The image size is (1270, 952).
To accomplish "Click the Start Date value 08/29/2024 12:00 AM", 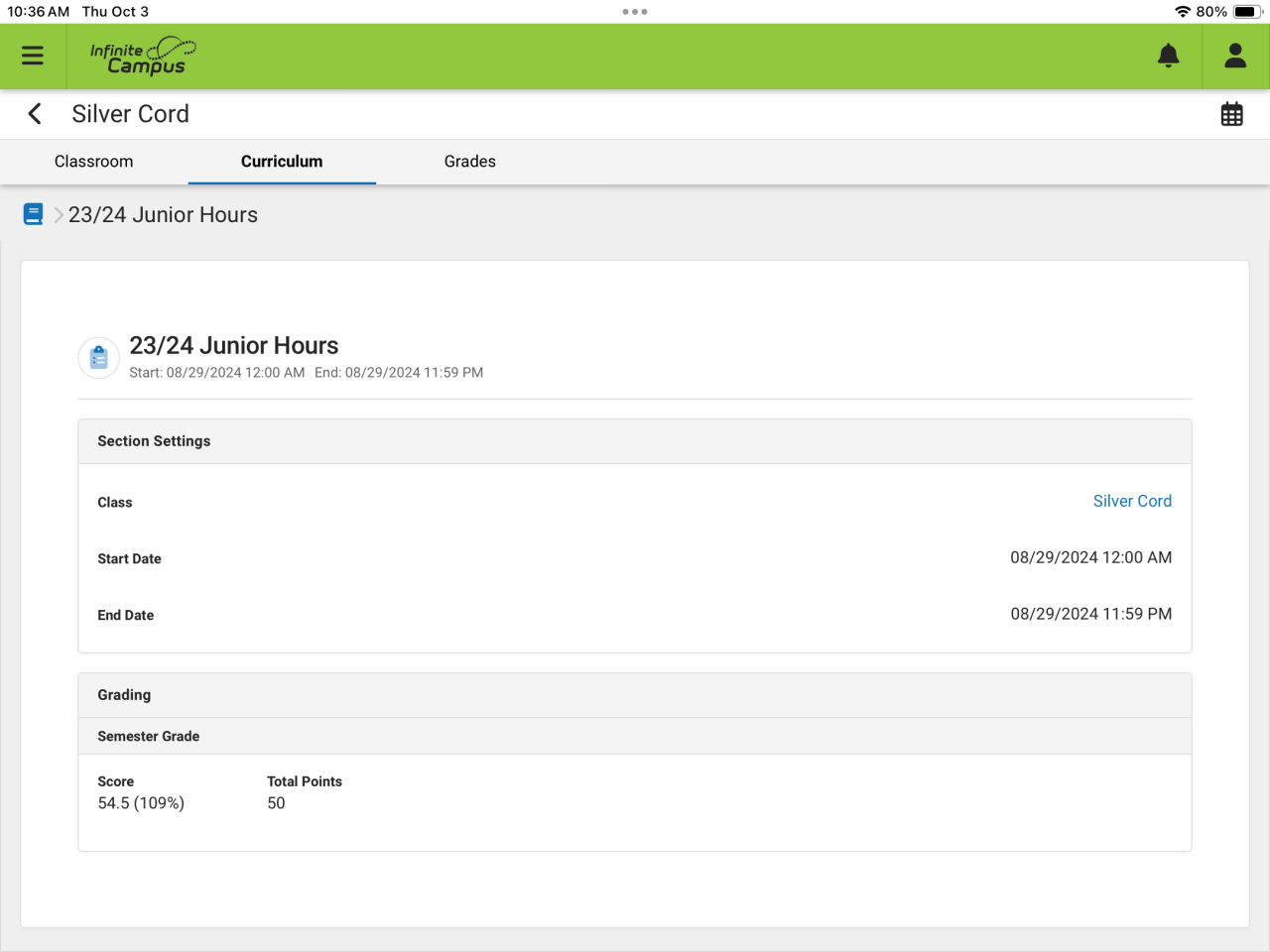I will click(1091, 557).
